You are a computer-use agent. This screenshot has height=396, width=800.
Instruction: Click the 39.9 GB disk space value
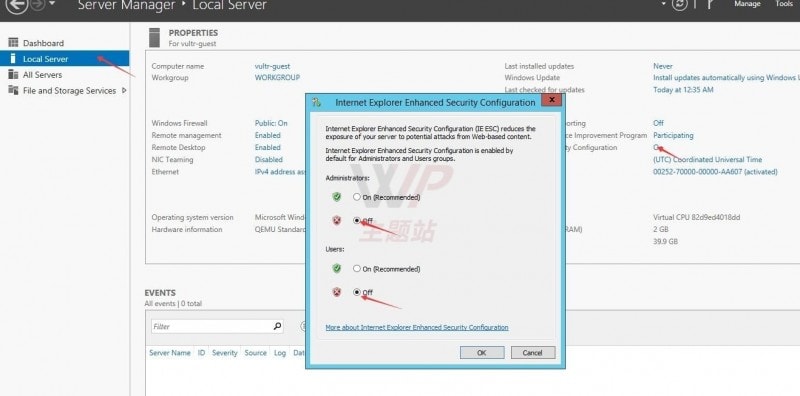[665, 241]
